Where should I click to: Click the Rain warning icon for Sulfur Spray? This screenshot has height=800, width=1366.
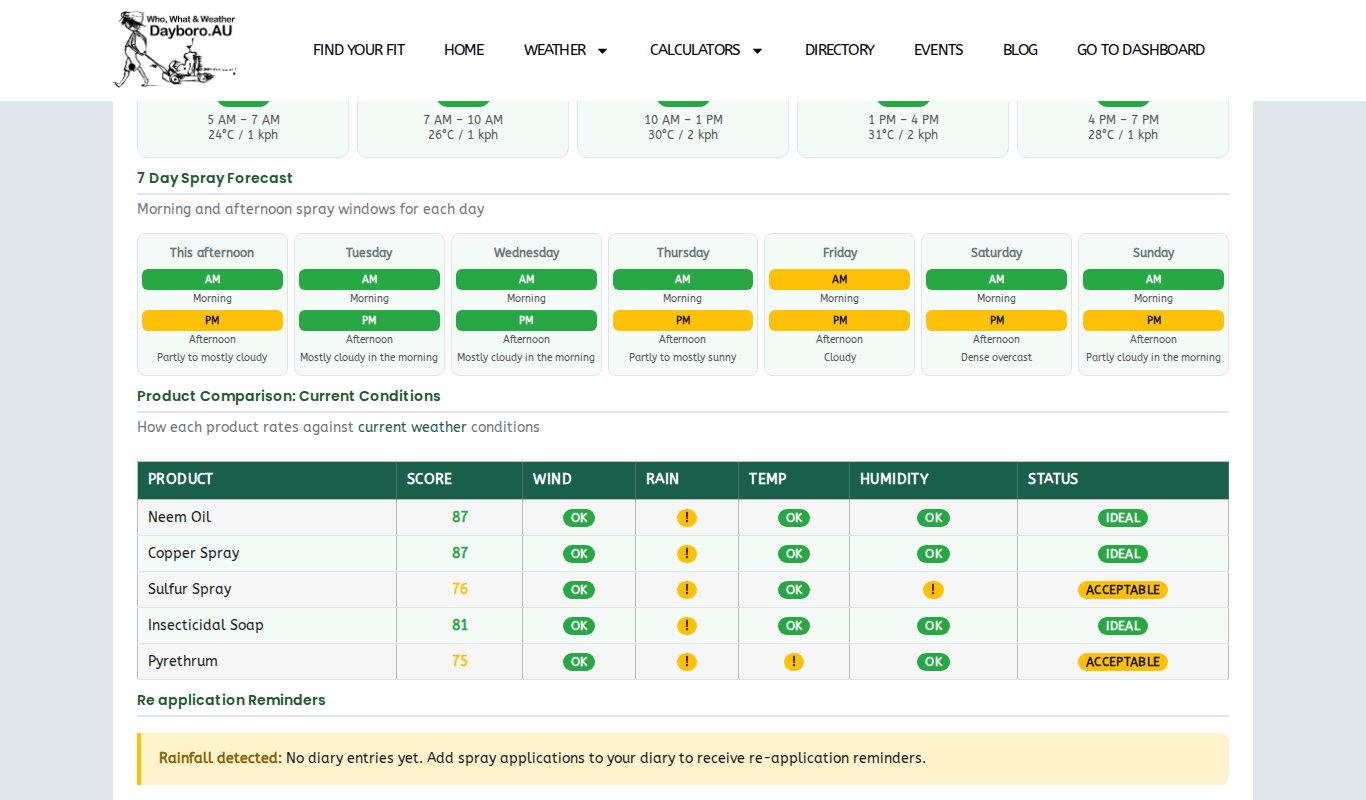point(687,590)
